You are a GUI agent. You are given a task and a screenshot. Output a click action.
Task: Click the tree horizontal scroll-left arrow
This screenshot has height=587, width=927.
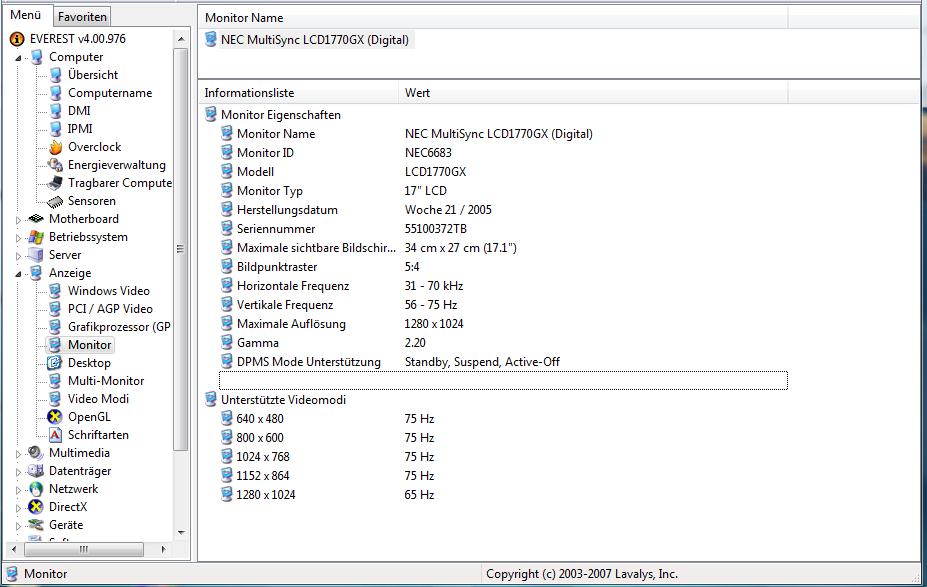pyautogui.click(x=14, y=549)
